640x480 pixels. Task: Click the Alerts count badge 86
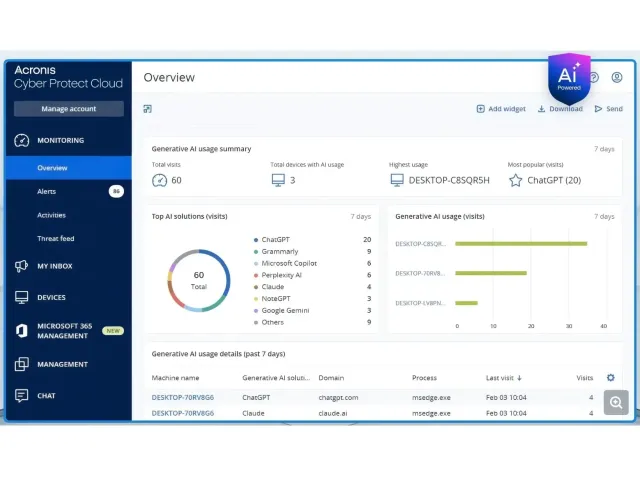[x=116, y=191]
